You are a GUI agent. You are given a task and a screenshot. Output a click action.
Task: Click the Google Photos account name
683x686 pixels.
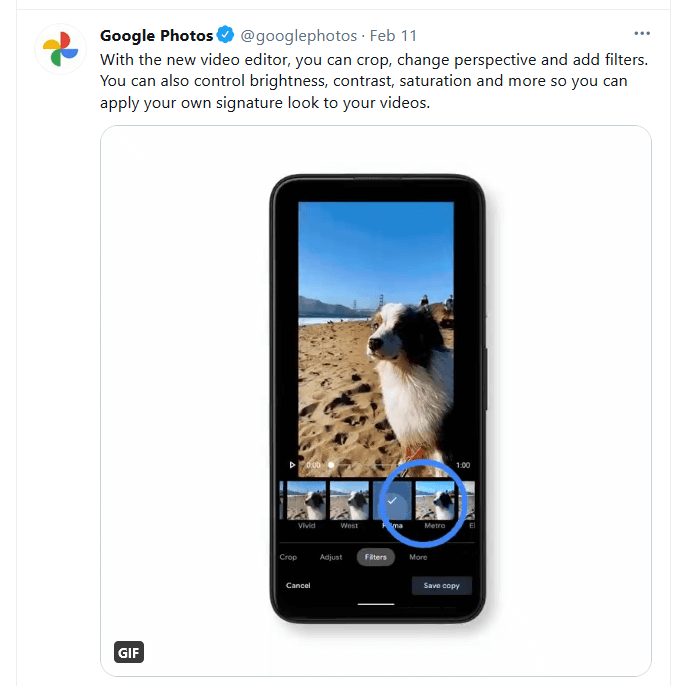coord(156,35)
